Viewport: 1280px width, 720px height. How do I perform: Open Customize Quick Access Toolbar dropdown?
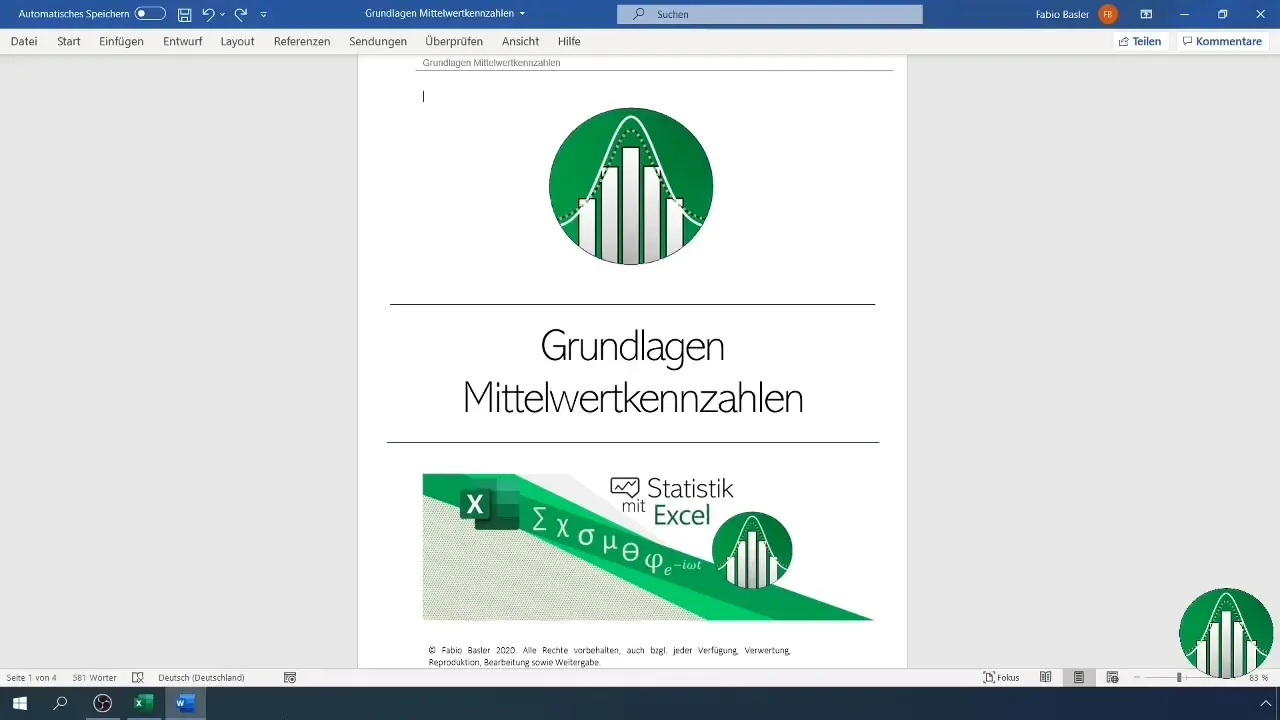263,15
